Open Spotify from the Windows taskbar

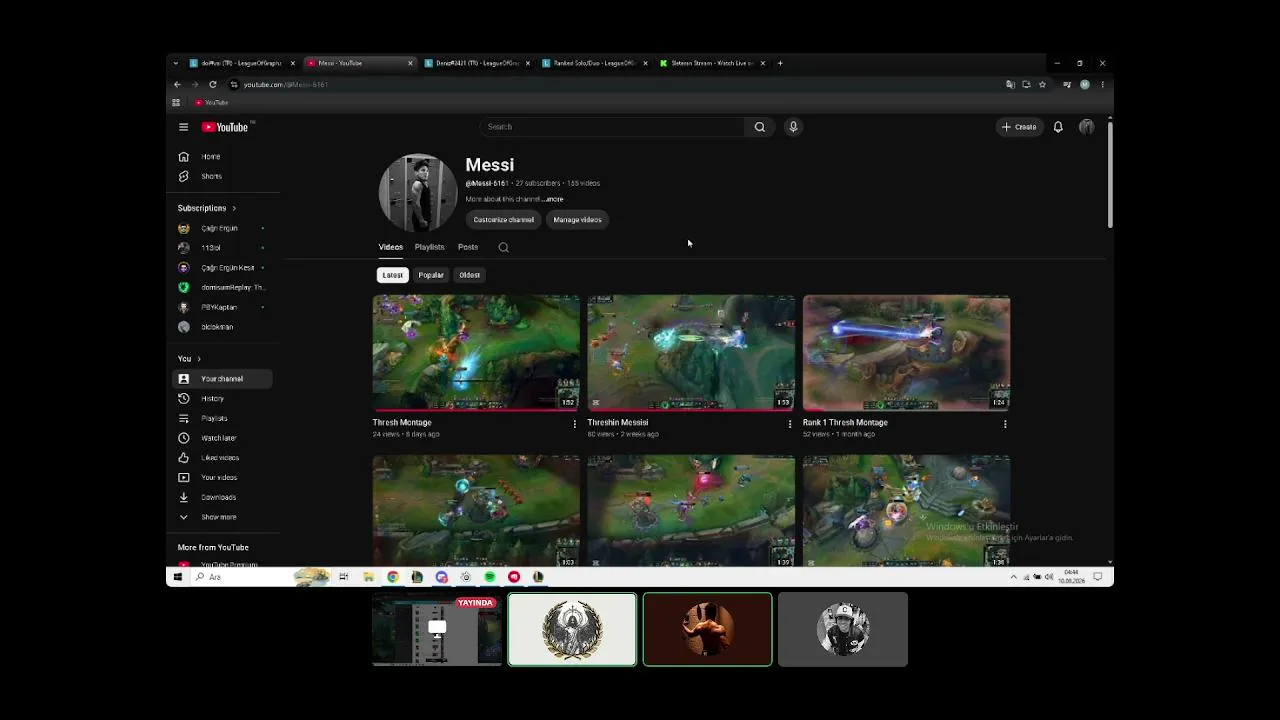[490, 577]
